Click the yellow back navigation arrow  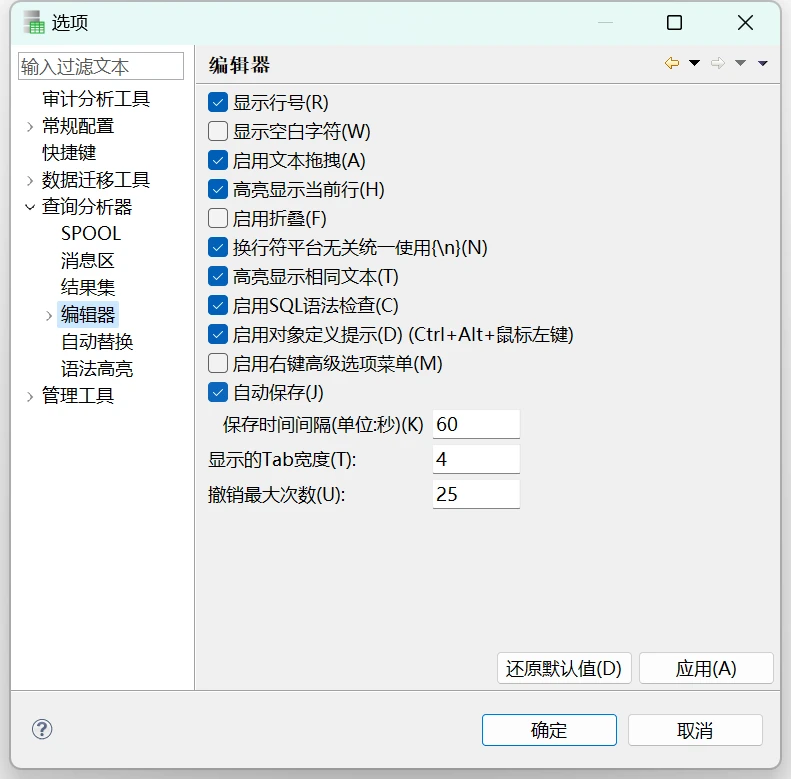tap(672, 63)
